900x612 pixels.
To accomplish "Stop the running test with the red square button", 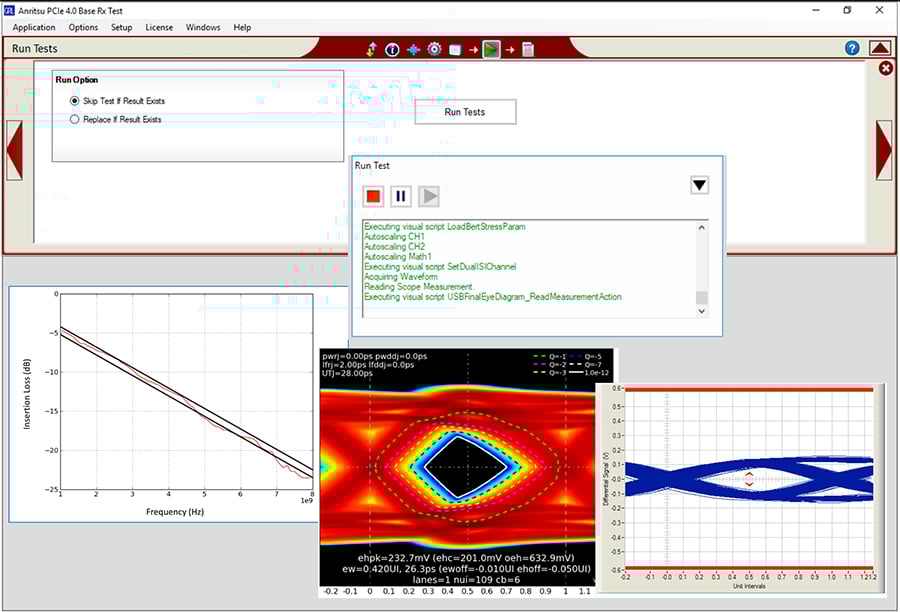I will [373, 196].
